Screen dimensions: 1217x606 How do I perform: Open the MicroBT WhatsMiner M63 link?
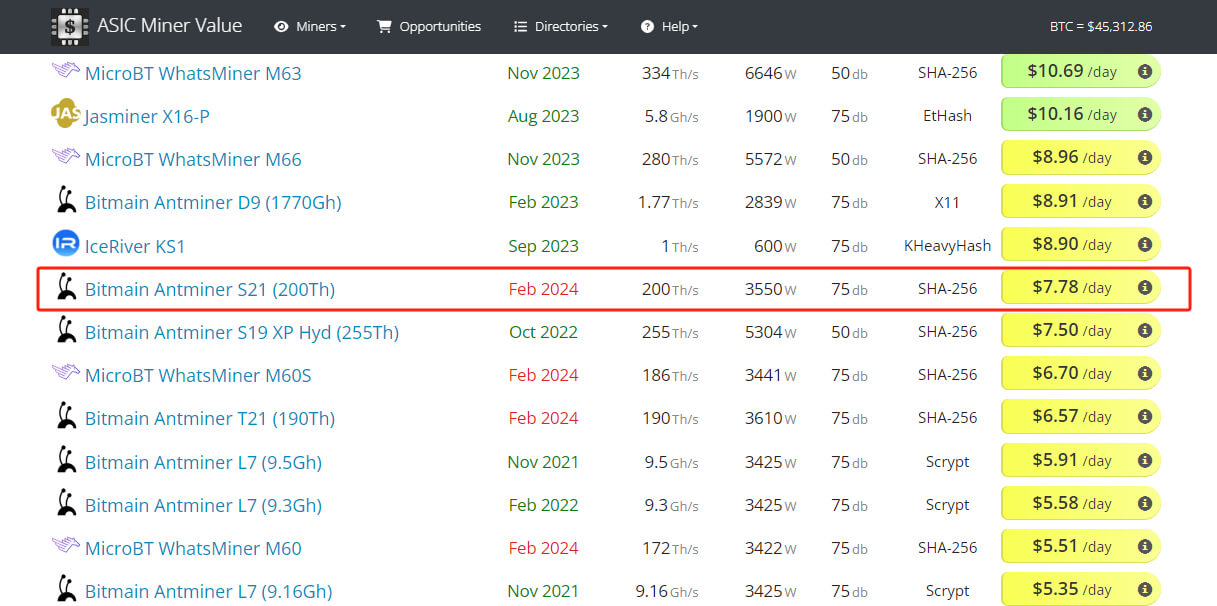192,73
